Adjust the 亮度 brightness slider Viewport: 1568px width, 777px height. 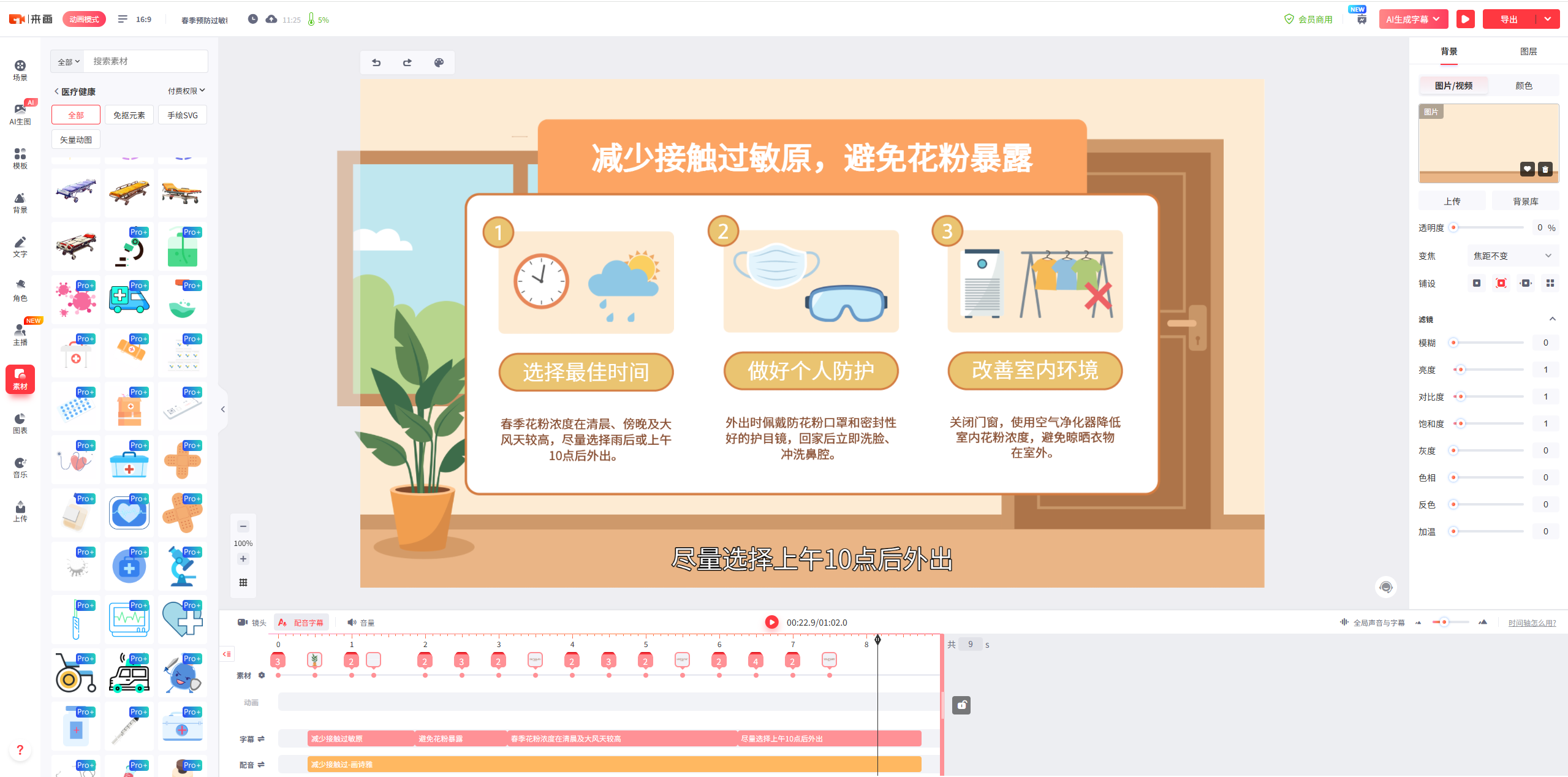[1460, 369]
